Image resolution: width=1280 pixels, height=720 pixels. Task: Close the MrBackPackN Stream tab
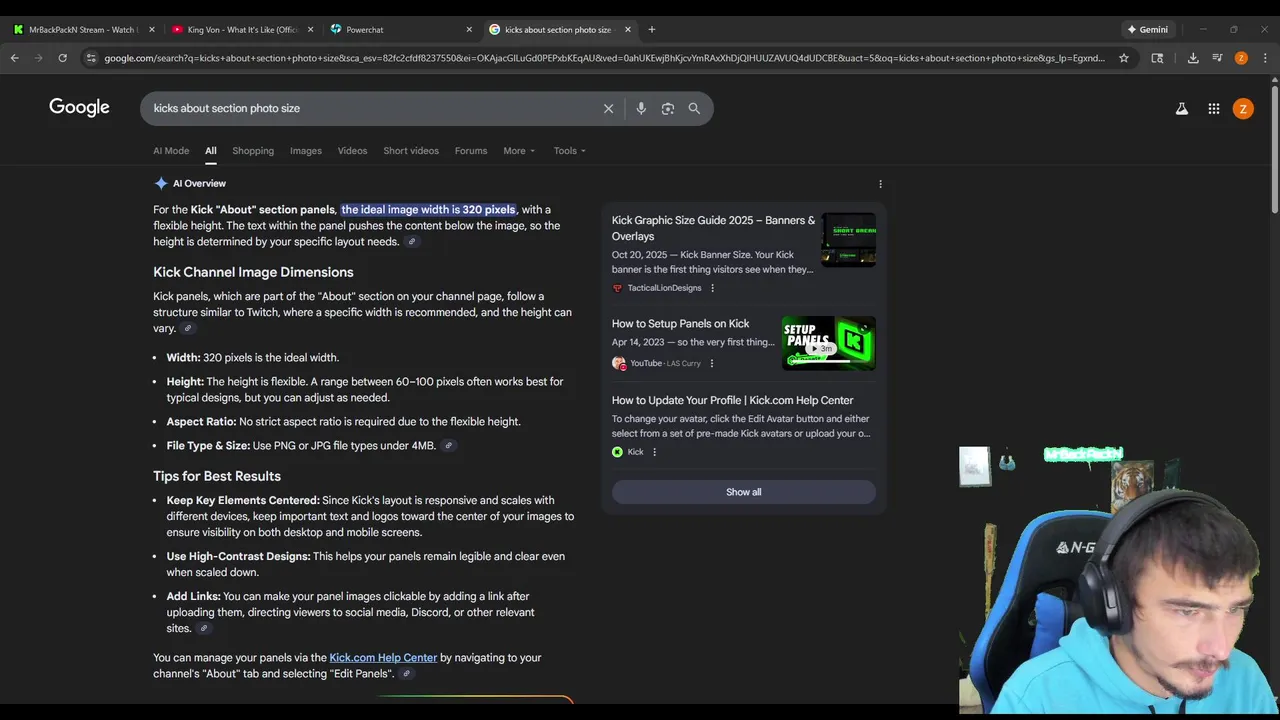[152, 29]
